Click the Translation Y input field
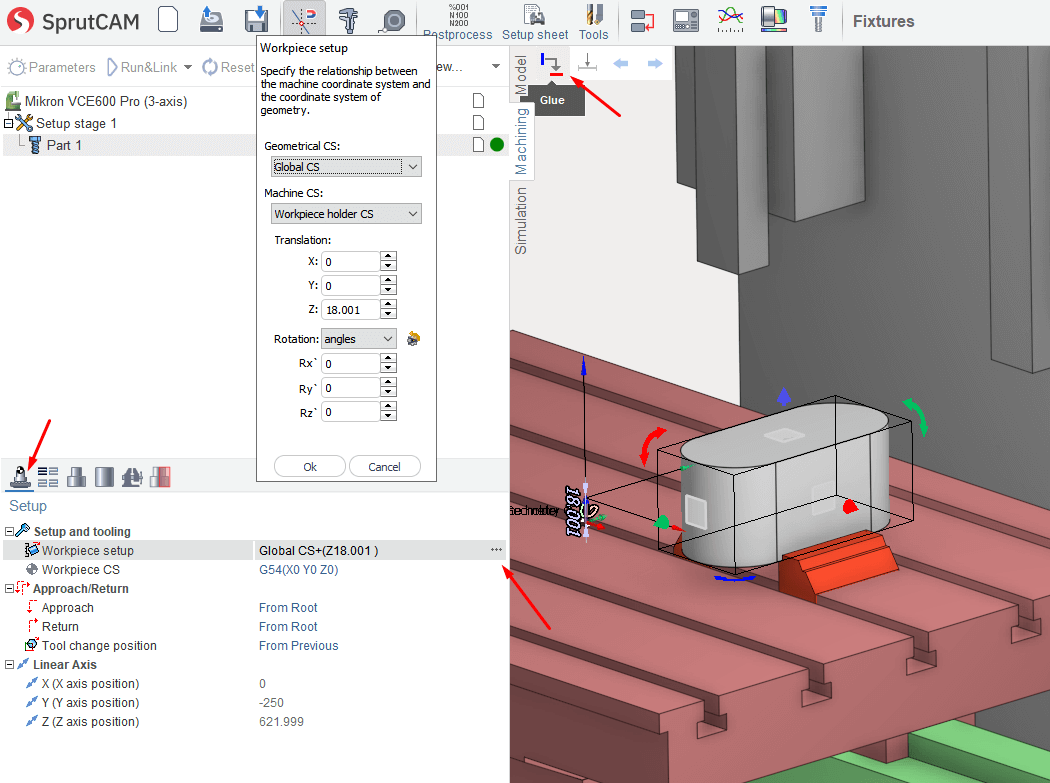 pyautogui.click(x=350, y=286)
